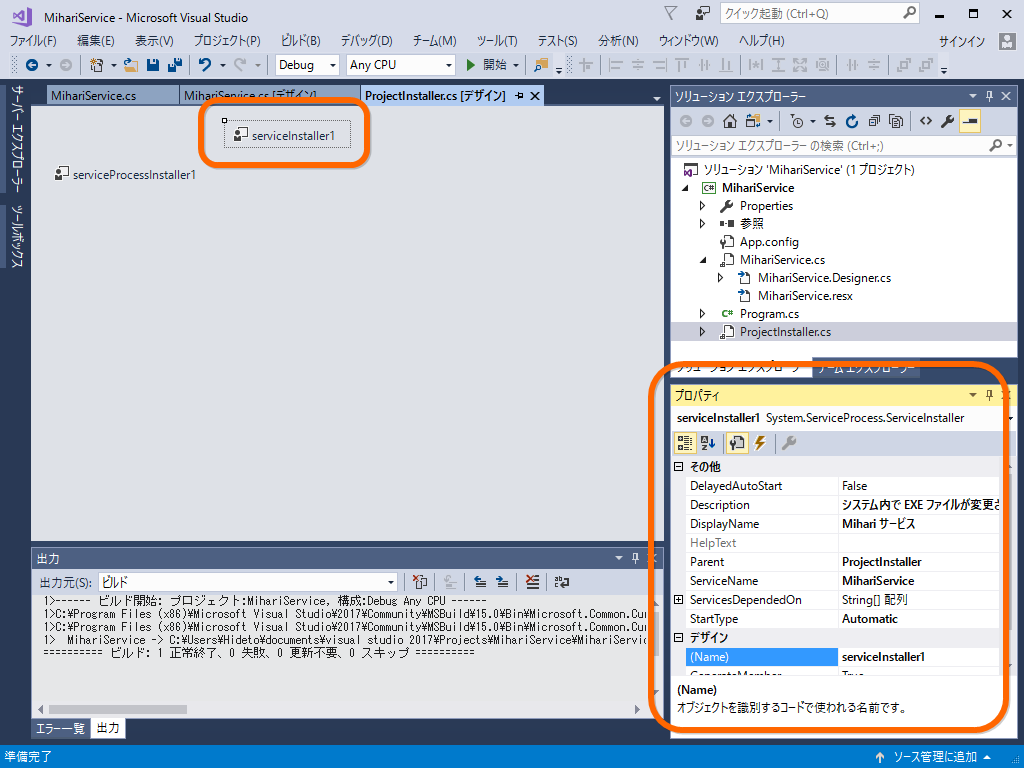This screenshot has width=1024, height=768.
Task: Click the account avatar icon next to sign-in
Action: 1007,41
